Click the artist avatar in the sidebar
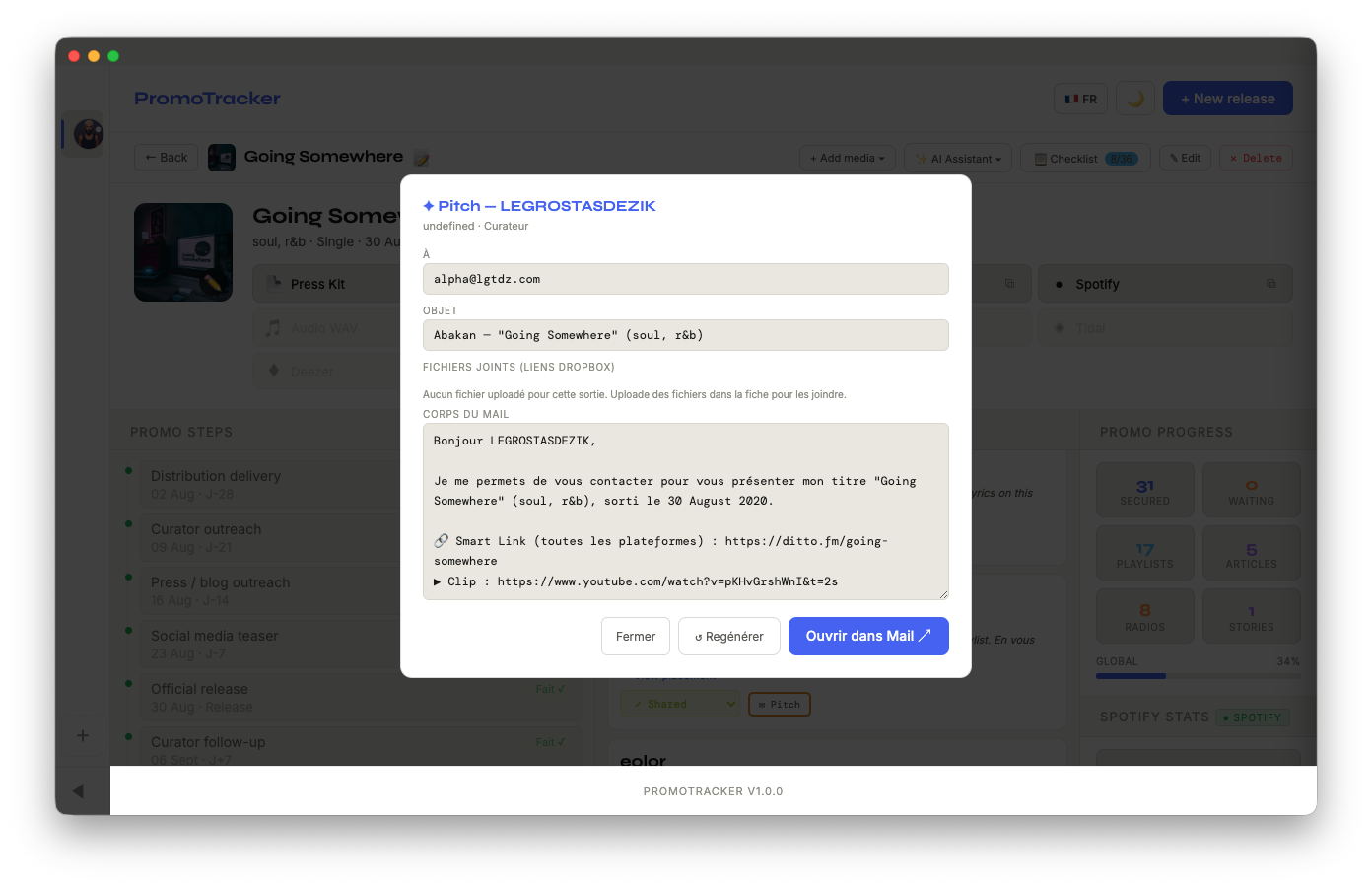Screen dimensions: 1372x888 point(88,133)
